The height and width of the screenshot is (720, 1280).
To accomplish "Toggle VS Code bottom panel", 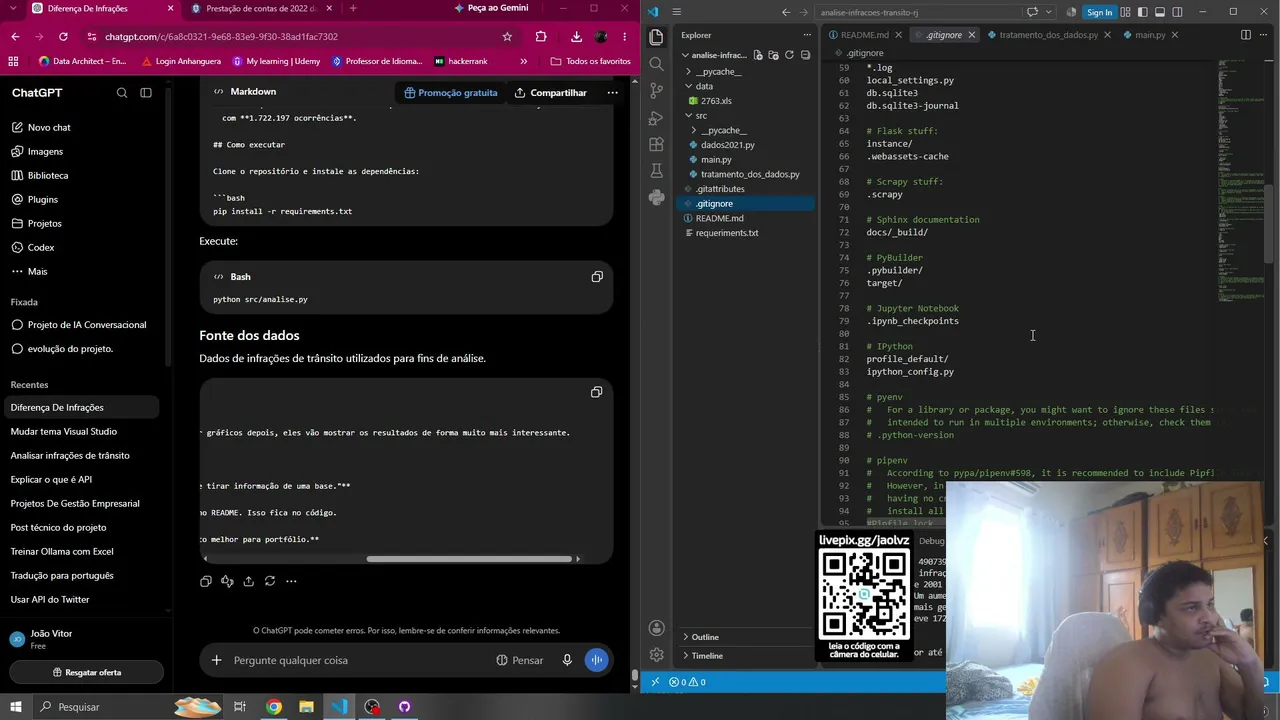I will [x=1159, y=12].
